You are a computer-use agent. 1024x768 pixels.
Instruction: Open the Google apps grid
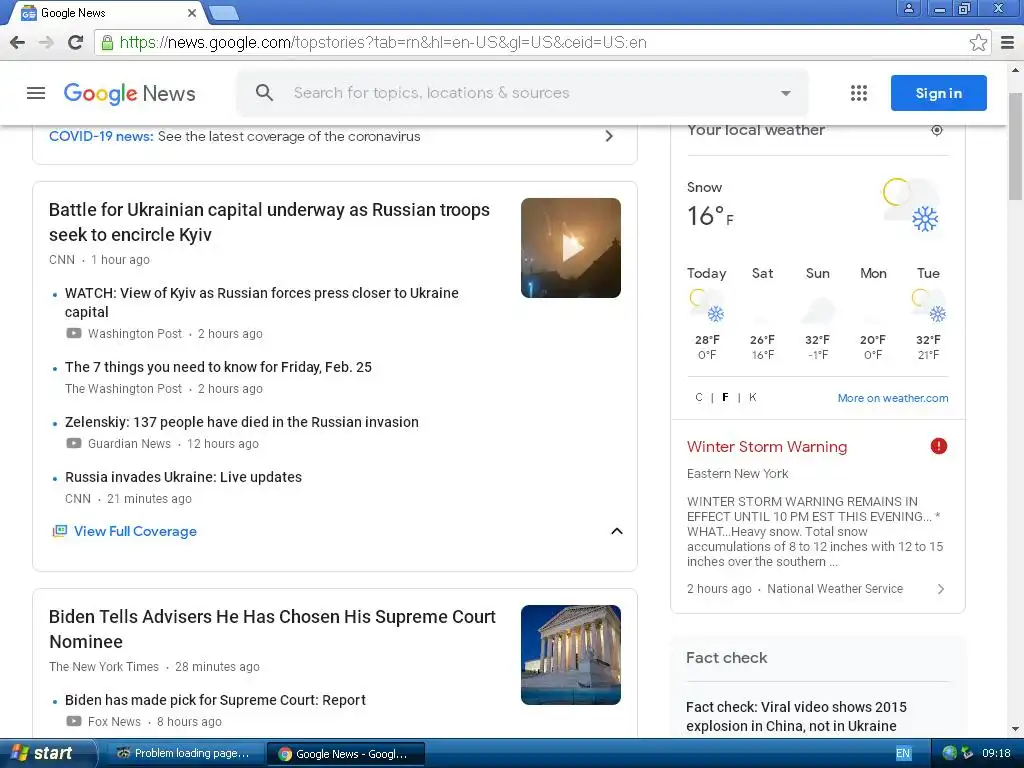click(859, 93)
